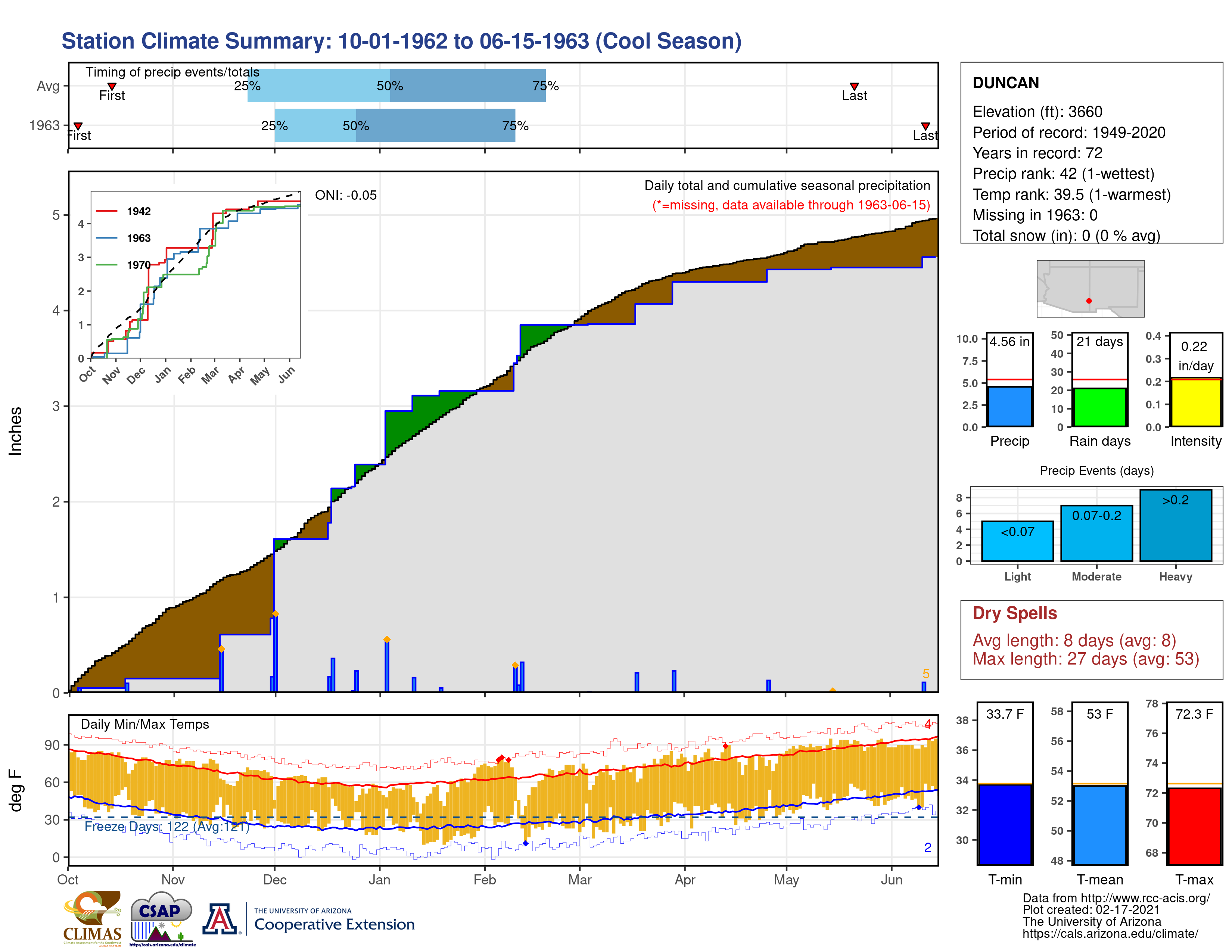Click the Freeze Days: 122 label
Viewport: 1232px width, 952px height.
point(167,827)
